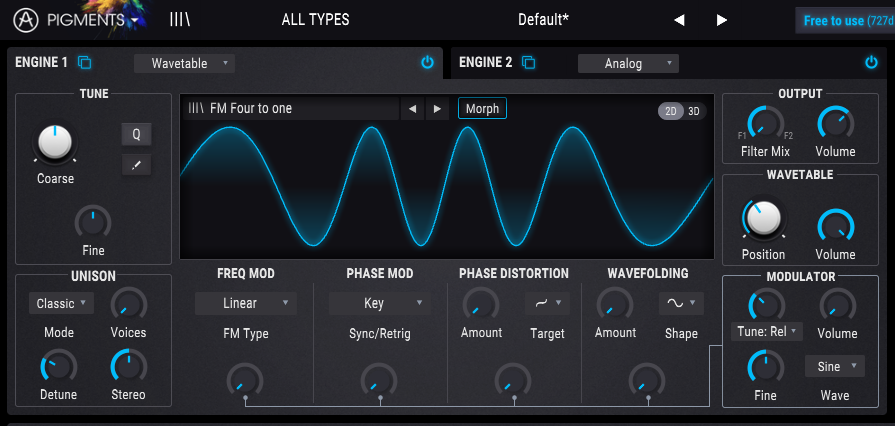
Task: Click the FREQ MOD section label
Action: tap(246, 274)
